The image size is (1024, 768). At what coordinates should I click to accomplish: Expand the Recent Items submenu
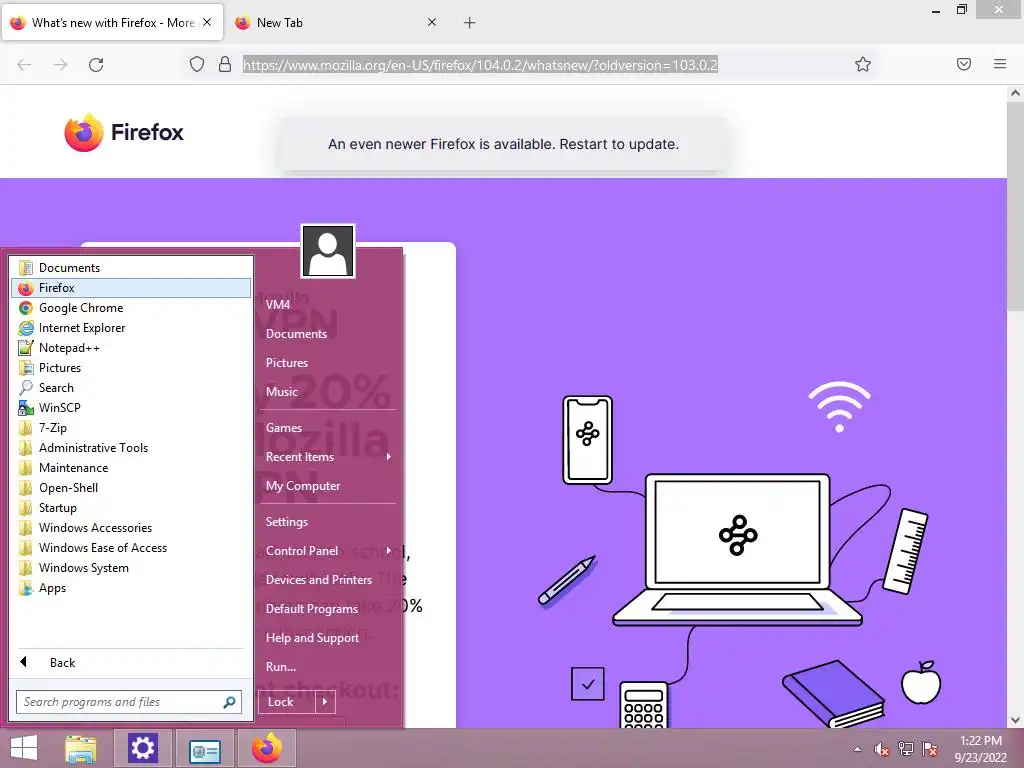[328, 457]
